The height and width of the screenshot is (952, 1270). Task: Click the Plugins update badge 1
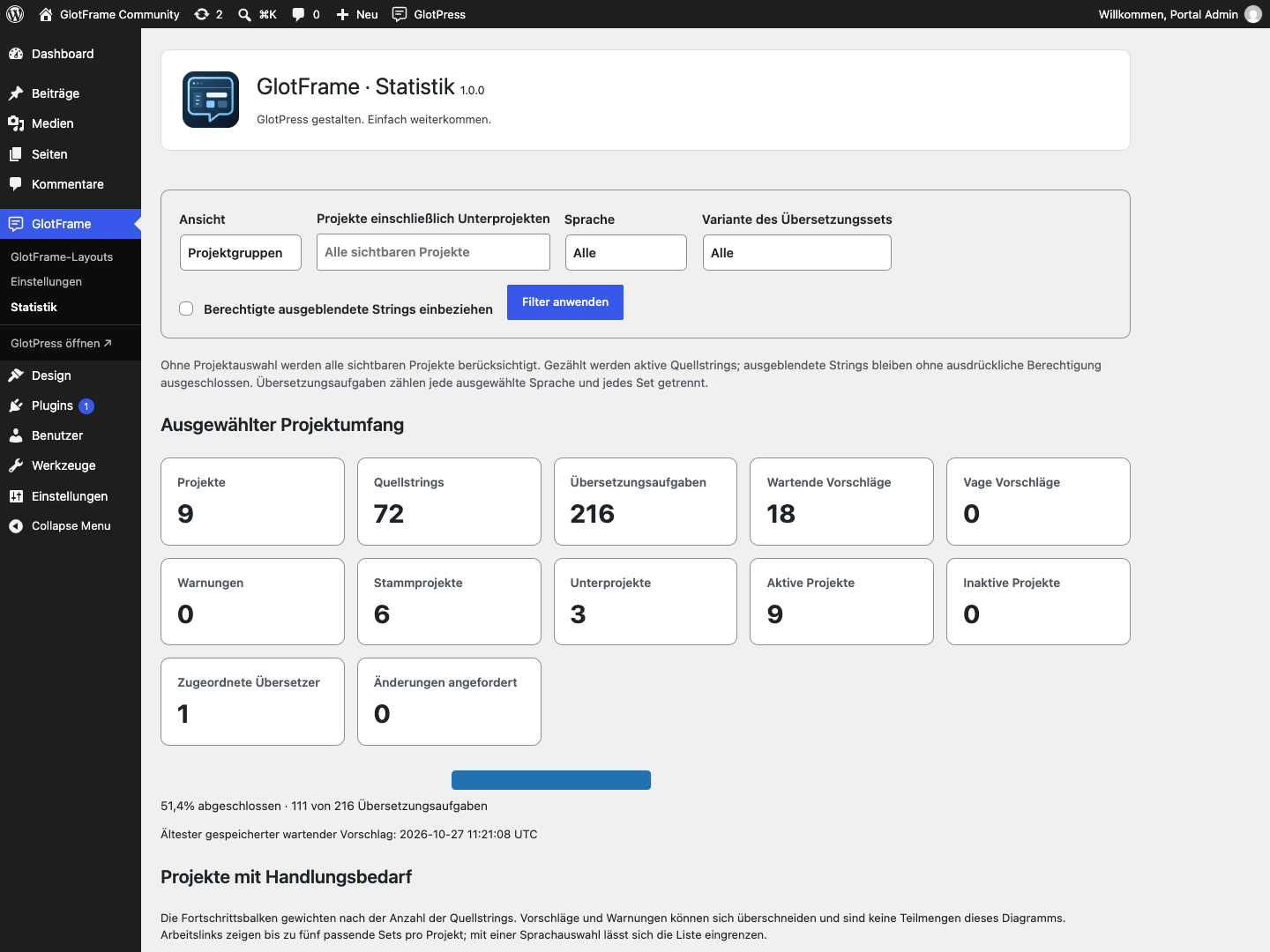[x=86, y=406]
